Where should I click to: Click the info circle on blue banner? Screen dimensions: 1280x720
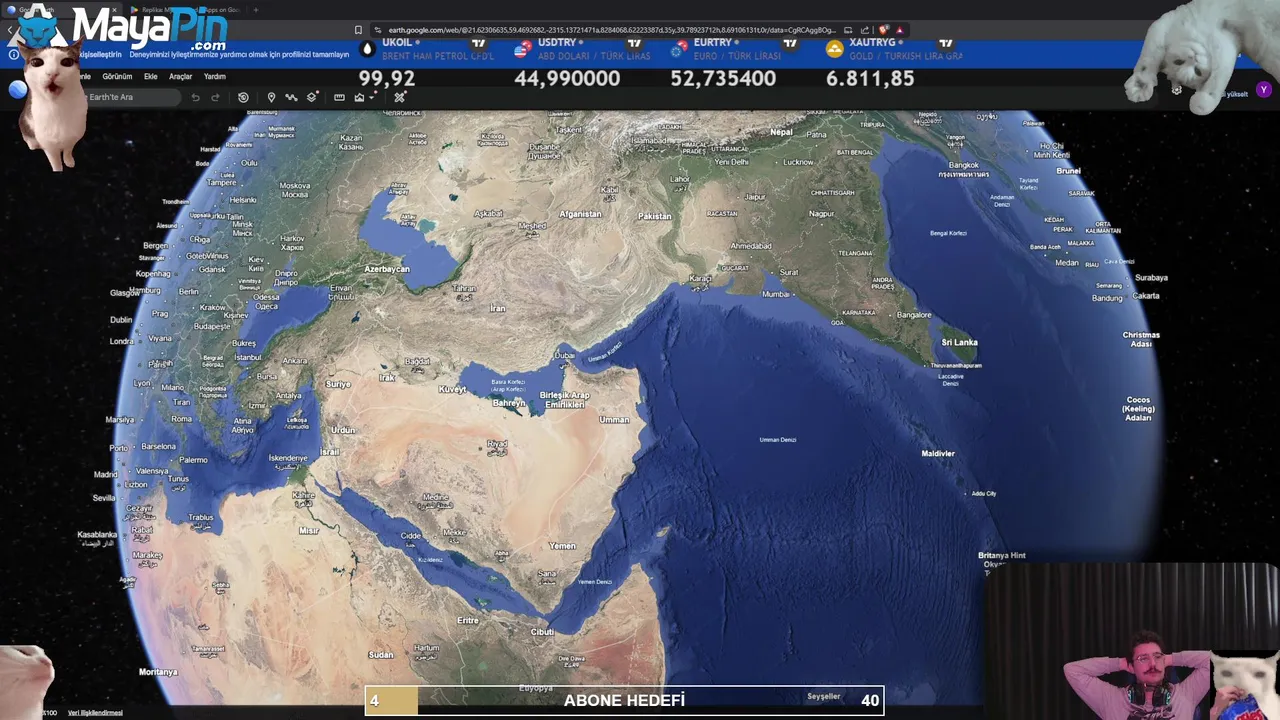pos(13,54)
